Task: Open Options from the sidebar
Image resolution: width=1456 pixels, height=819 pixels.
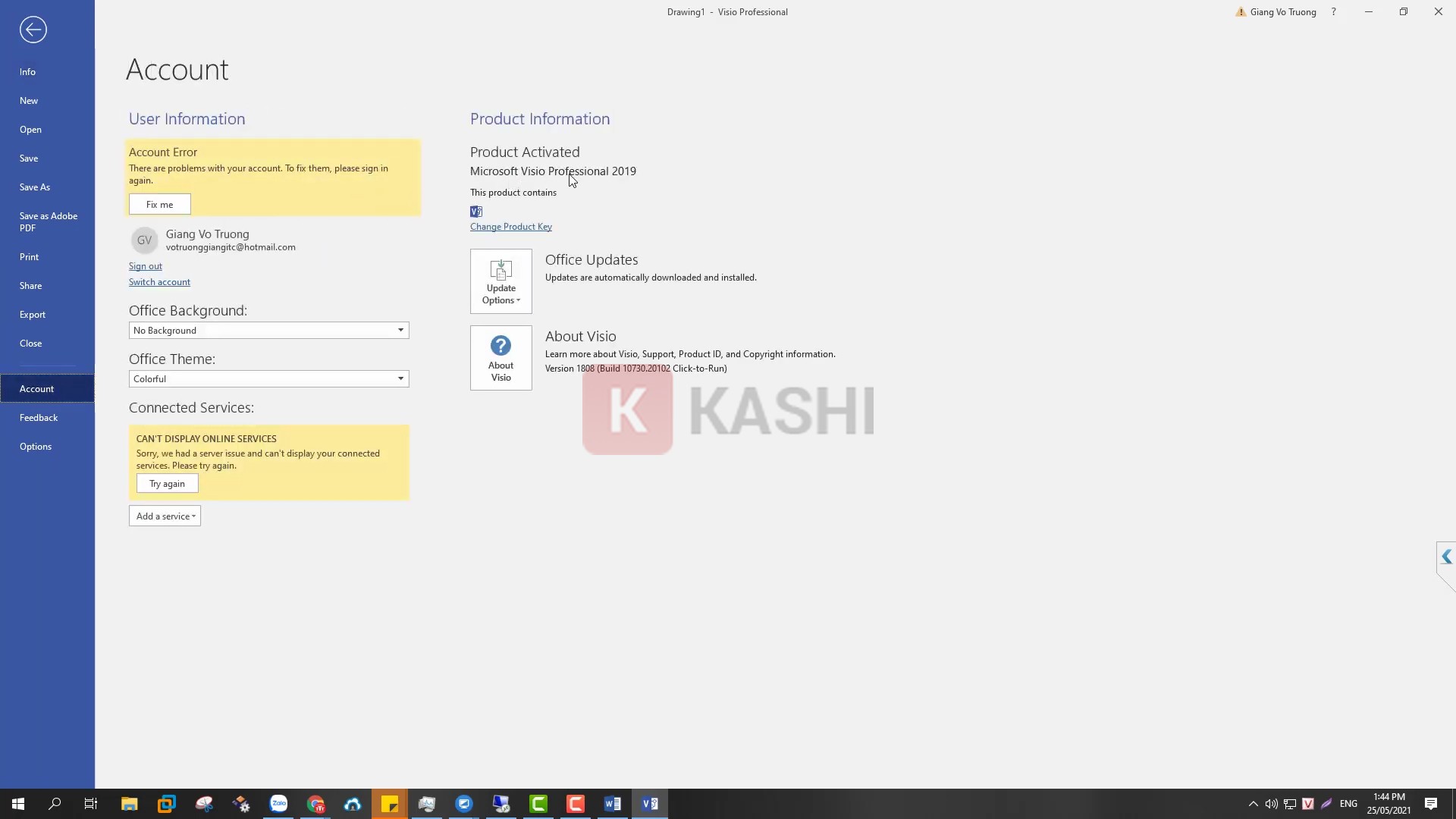Action: [x=36, y=447]
